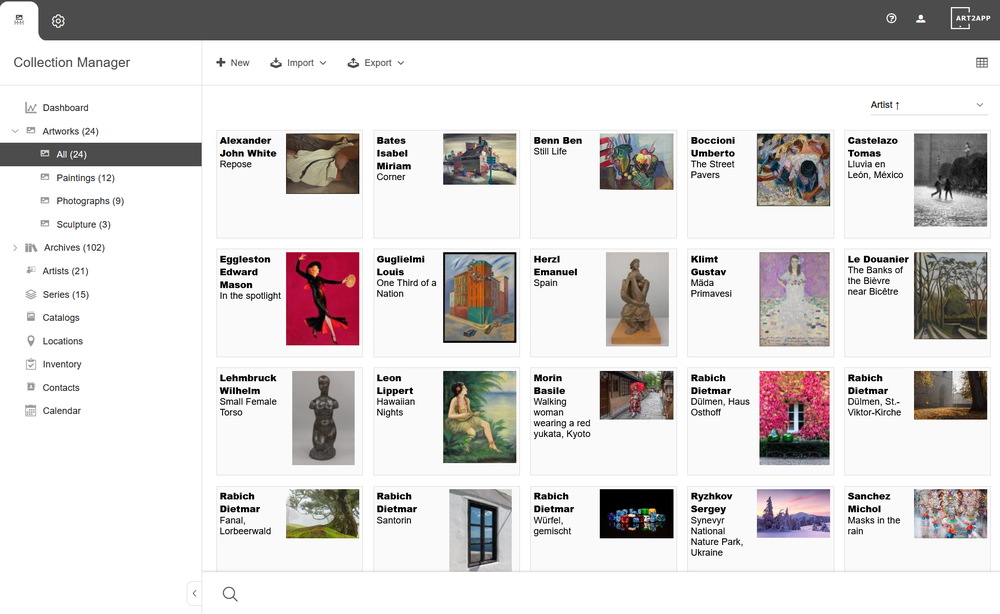Open Catalogs section
1000x614 pixels.
[x=61, y=318]
